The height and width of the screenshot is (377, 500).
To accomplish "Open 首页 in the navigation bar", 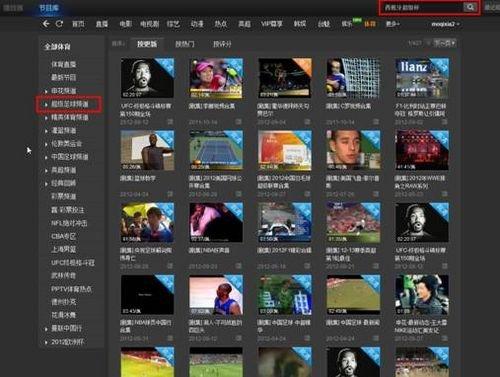I will coord(78,24).
